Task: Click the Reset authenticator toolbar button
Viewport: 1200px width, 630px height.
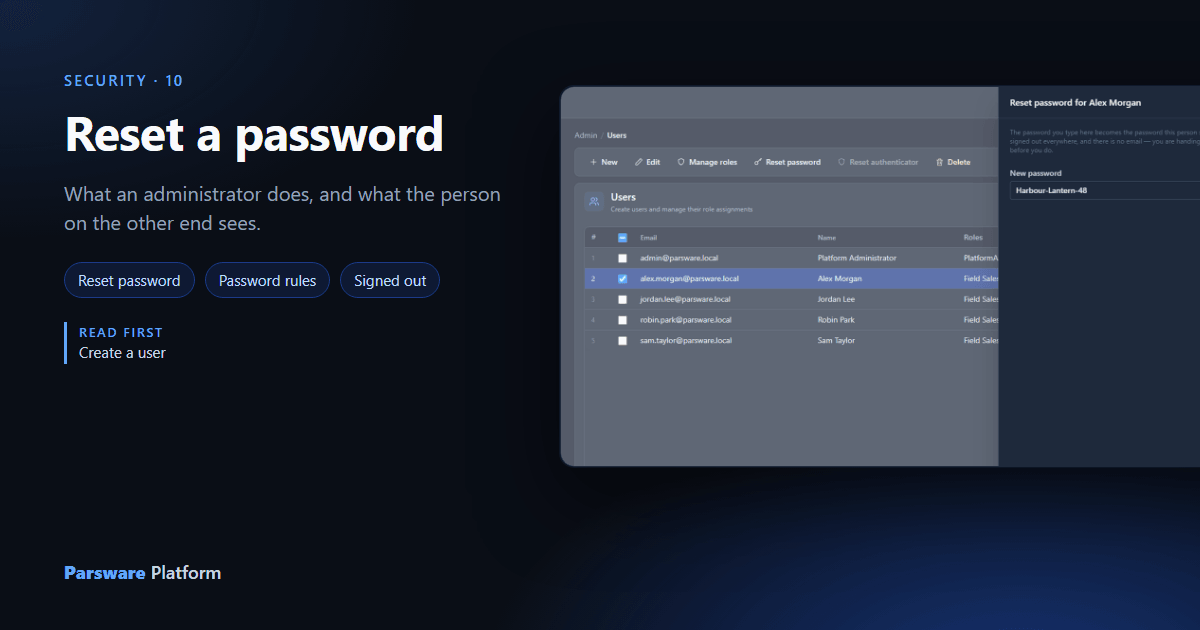Action: 877,162
